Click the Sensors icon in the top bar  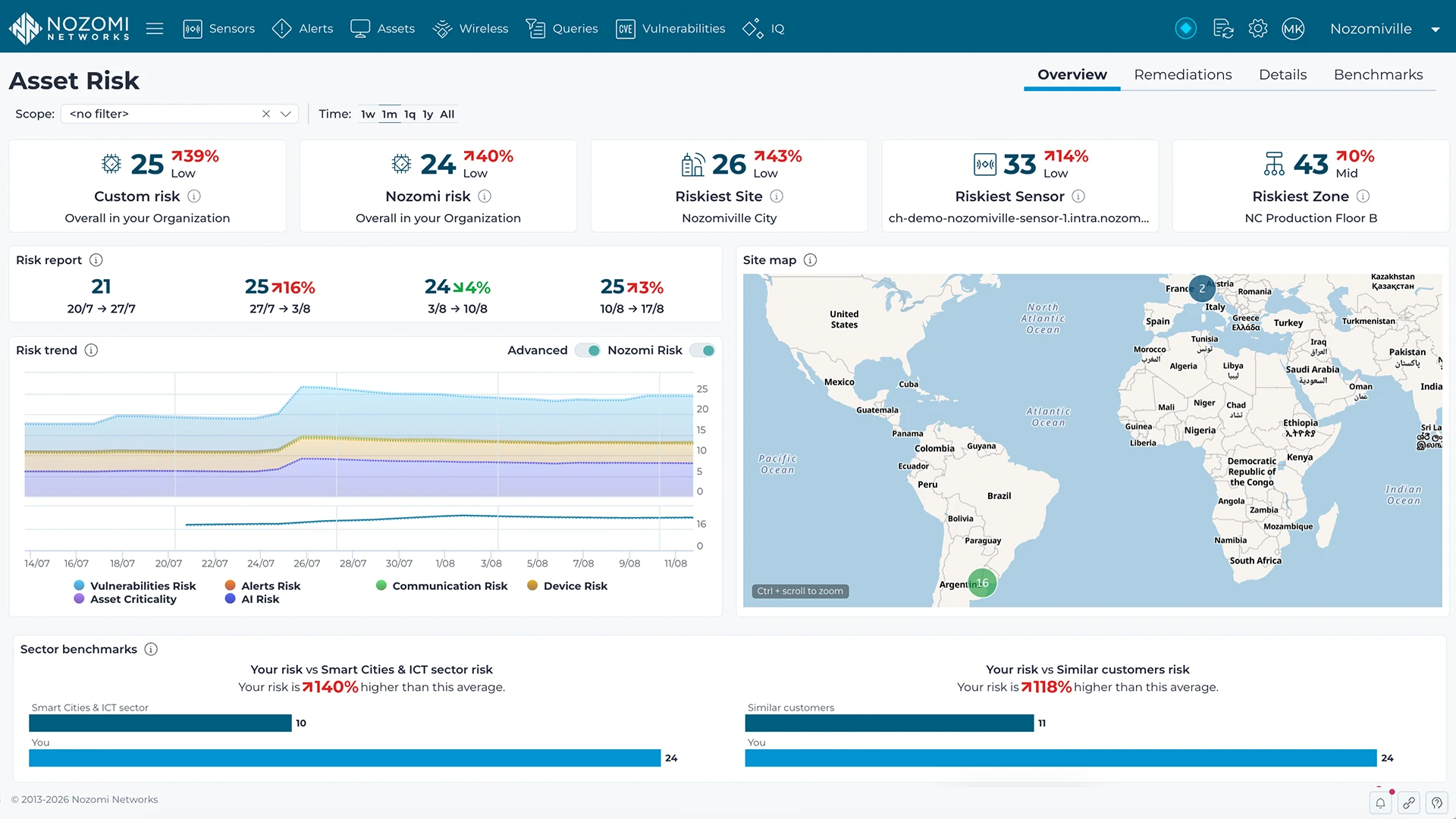click(x=193, y=29)
